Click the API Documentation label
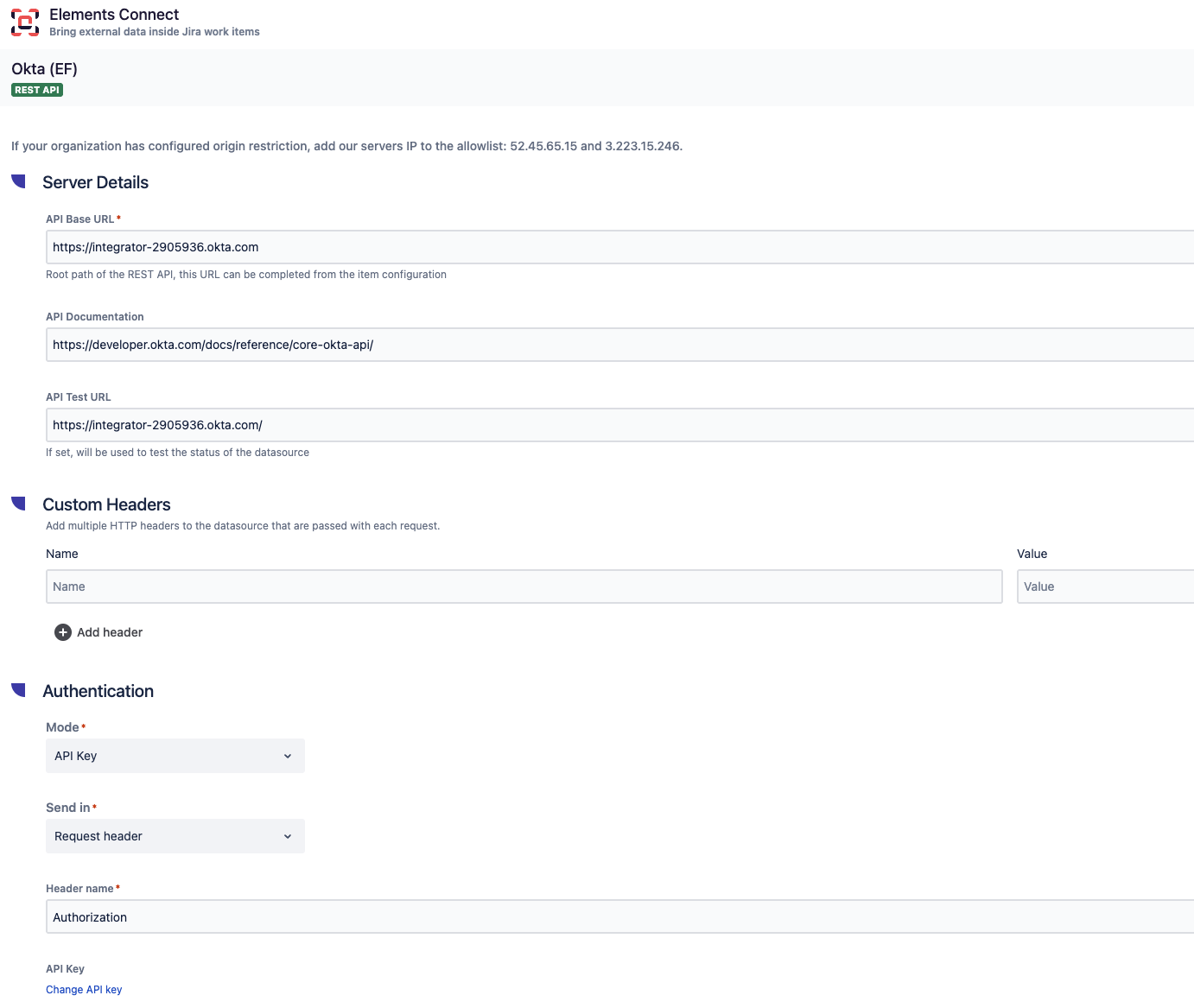This screenshot has width=1194, height=1008. [x=95, y=317]
